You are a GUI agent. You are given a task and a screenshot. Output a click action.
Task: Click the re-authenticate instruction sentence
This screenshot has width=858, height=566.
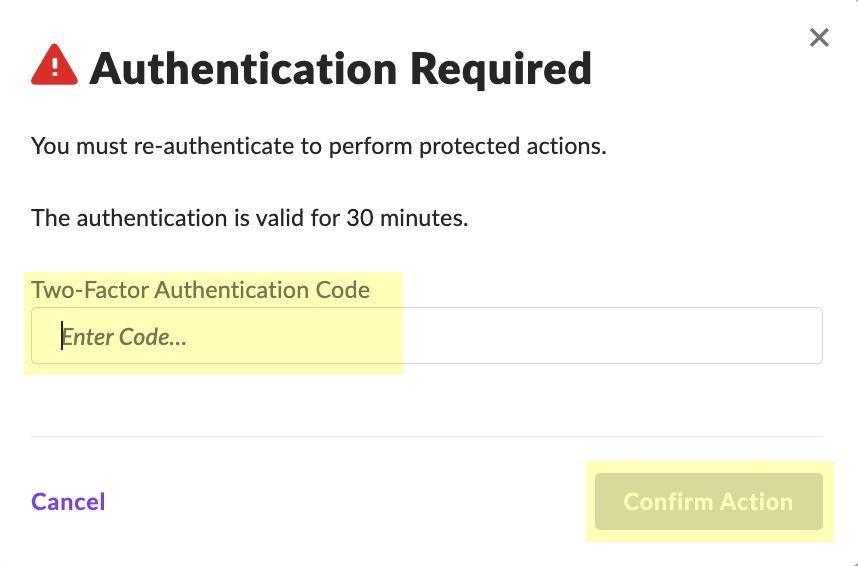click(x=319, y=147)
